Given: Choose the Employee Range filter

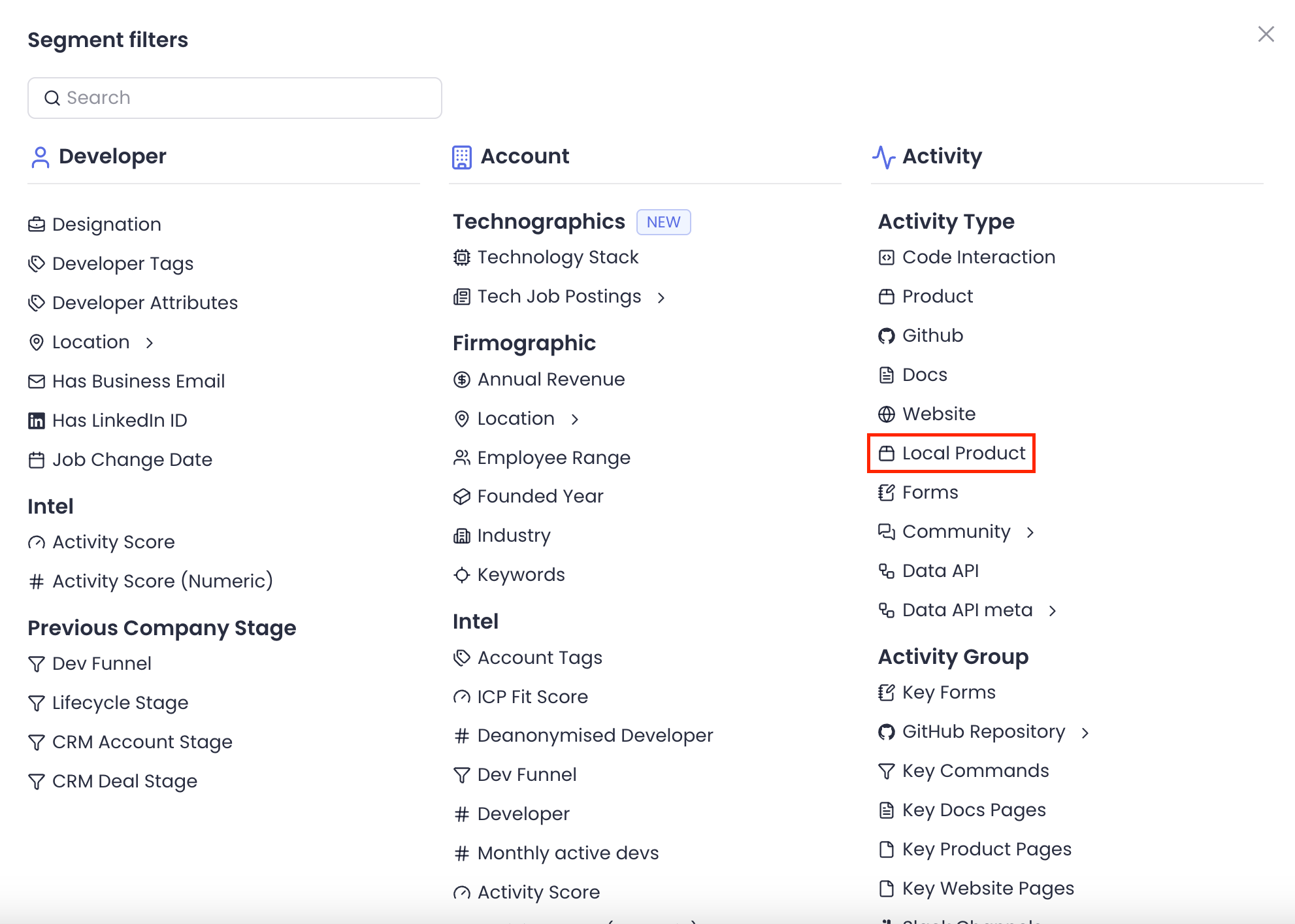Looking at the screenshot, I should [x=553, y=458].
